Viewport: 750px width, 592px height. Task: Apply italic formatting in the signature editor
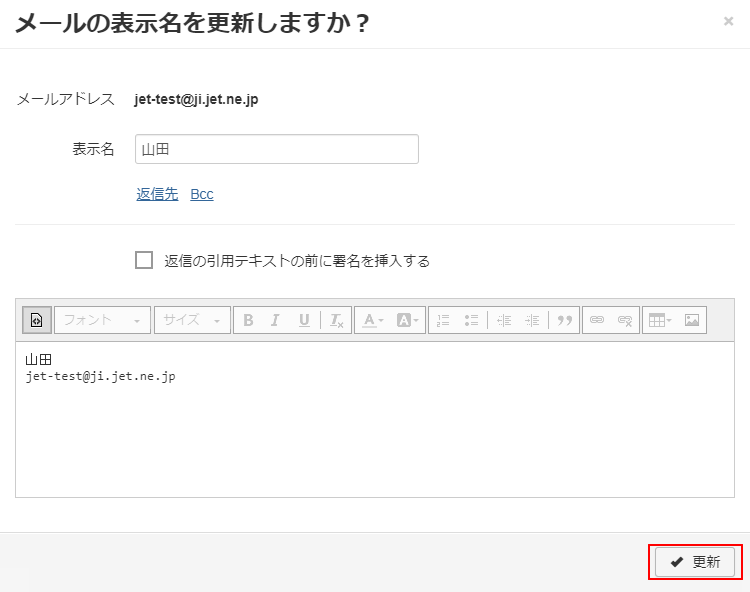[x=276, y=320]
